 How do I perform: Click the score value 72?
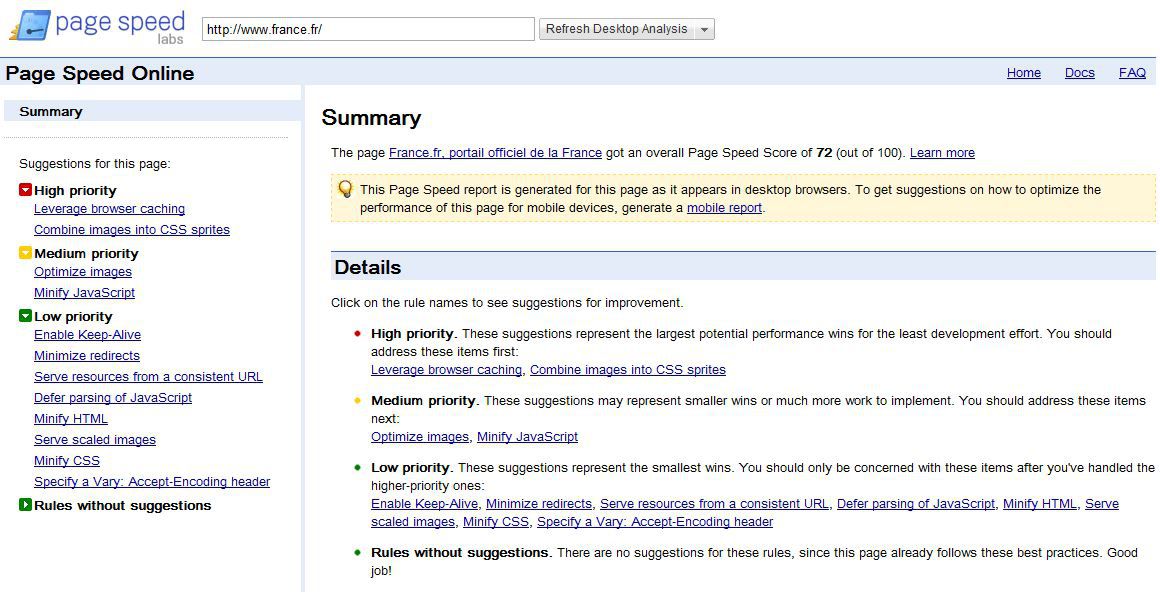pos(824,152)
